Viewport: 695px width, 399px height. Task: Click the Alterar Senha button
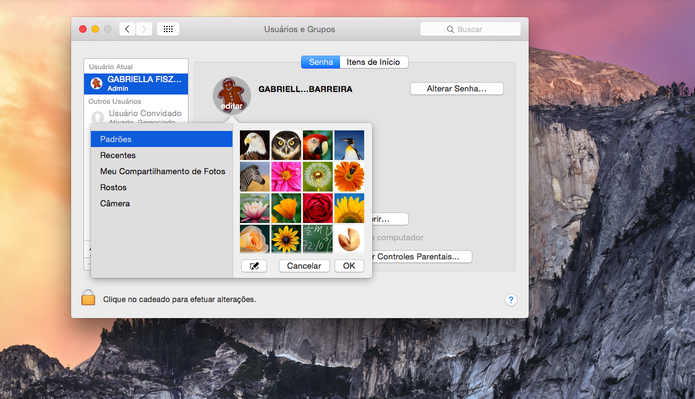(x=457, y=89)
